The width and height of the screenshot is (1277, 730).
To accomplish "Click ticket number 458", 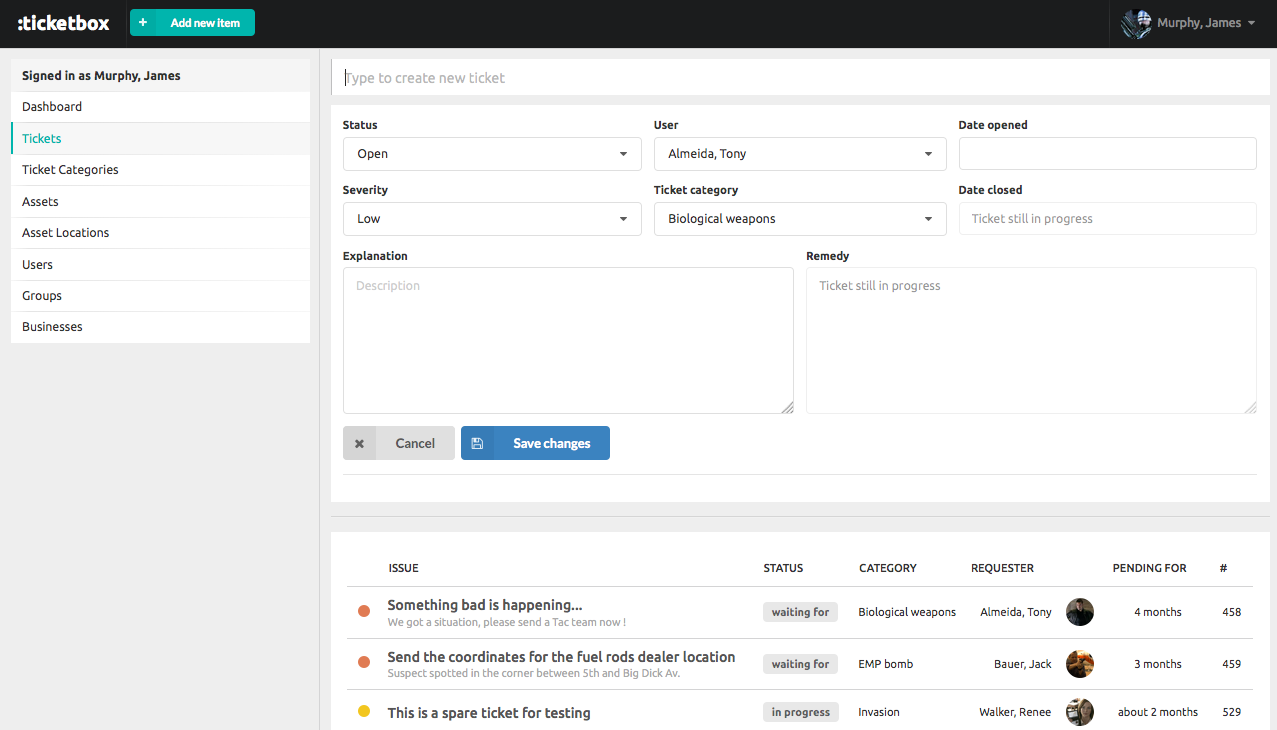I will pos(1231,612).
